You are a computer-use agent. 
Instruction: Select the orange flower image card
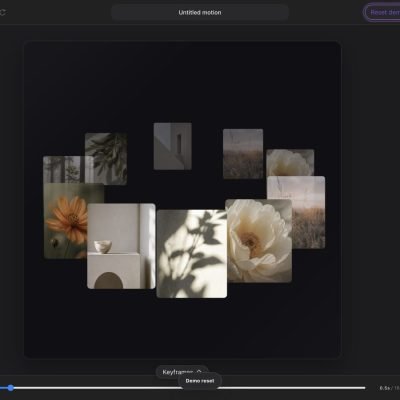click(65, 221)
